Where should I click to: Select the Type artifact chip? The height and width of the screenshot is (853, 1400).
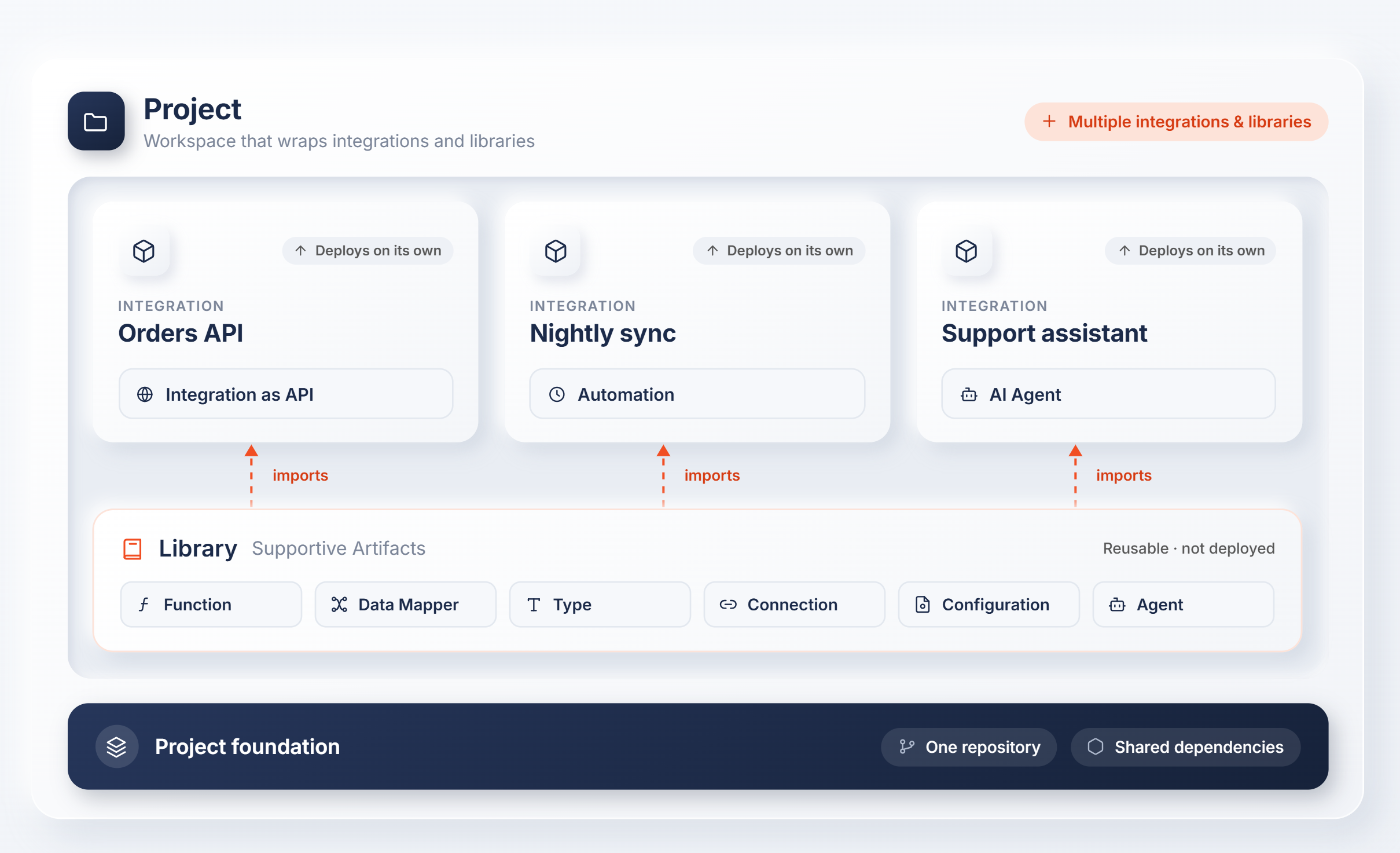(x=600, y=605)
